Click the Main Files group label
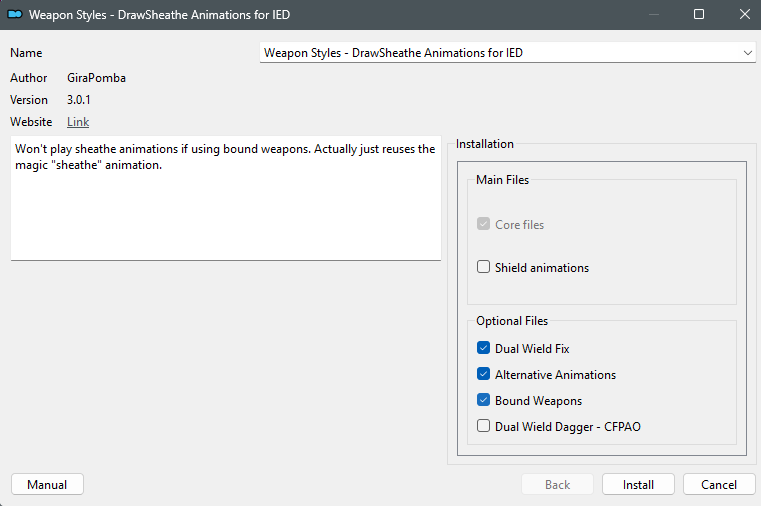 click(502, 180)
